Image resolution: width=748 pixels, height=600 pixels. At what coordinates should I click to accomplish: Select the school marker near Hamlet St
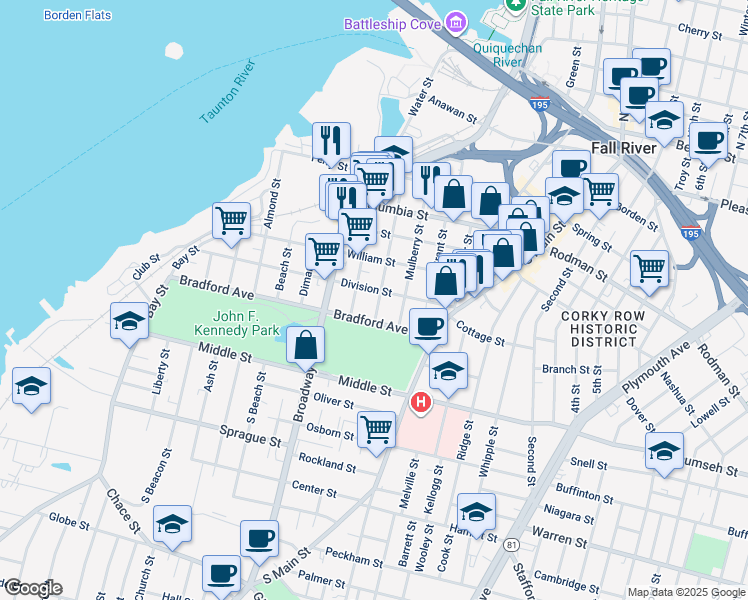tap(476, 511)
